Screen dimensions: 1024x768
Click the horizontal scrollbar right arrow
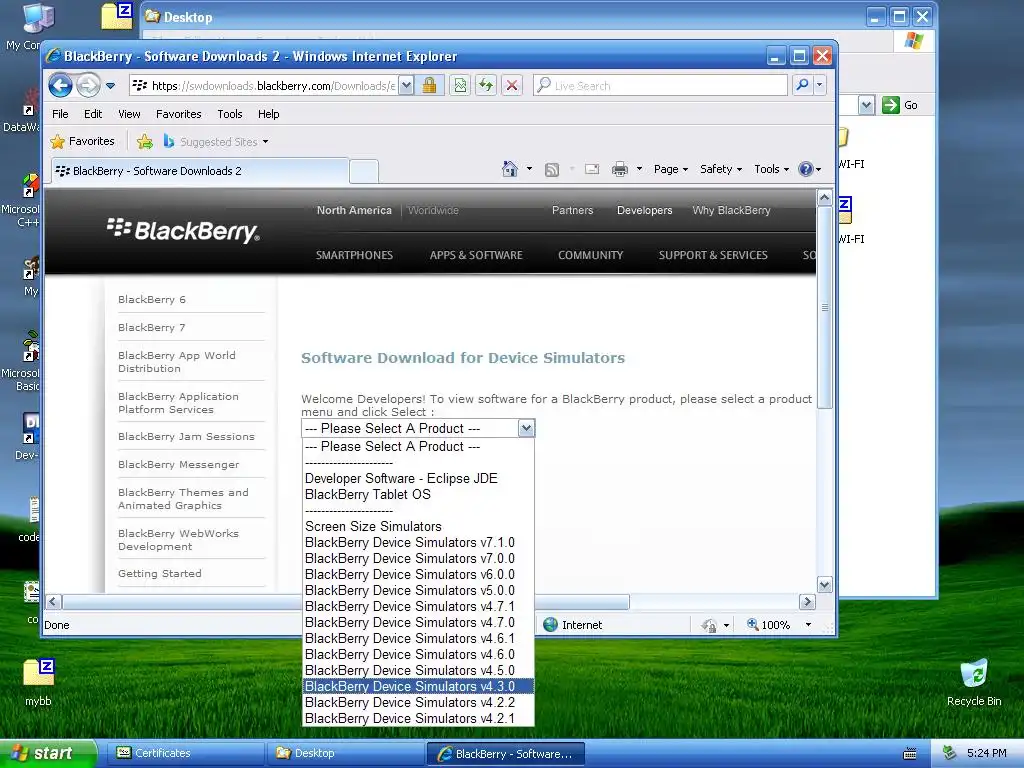[x=807, y=601]
